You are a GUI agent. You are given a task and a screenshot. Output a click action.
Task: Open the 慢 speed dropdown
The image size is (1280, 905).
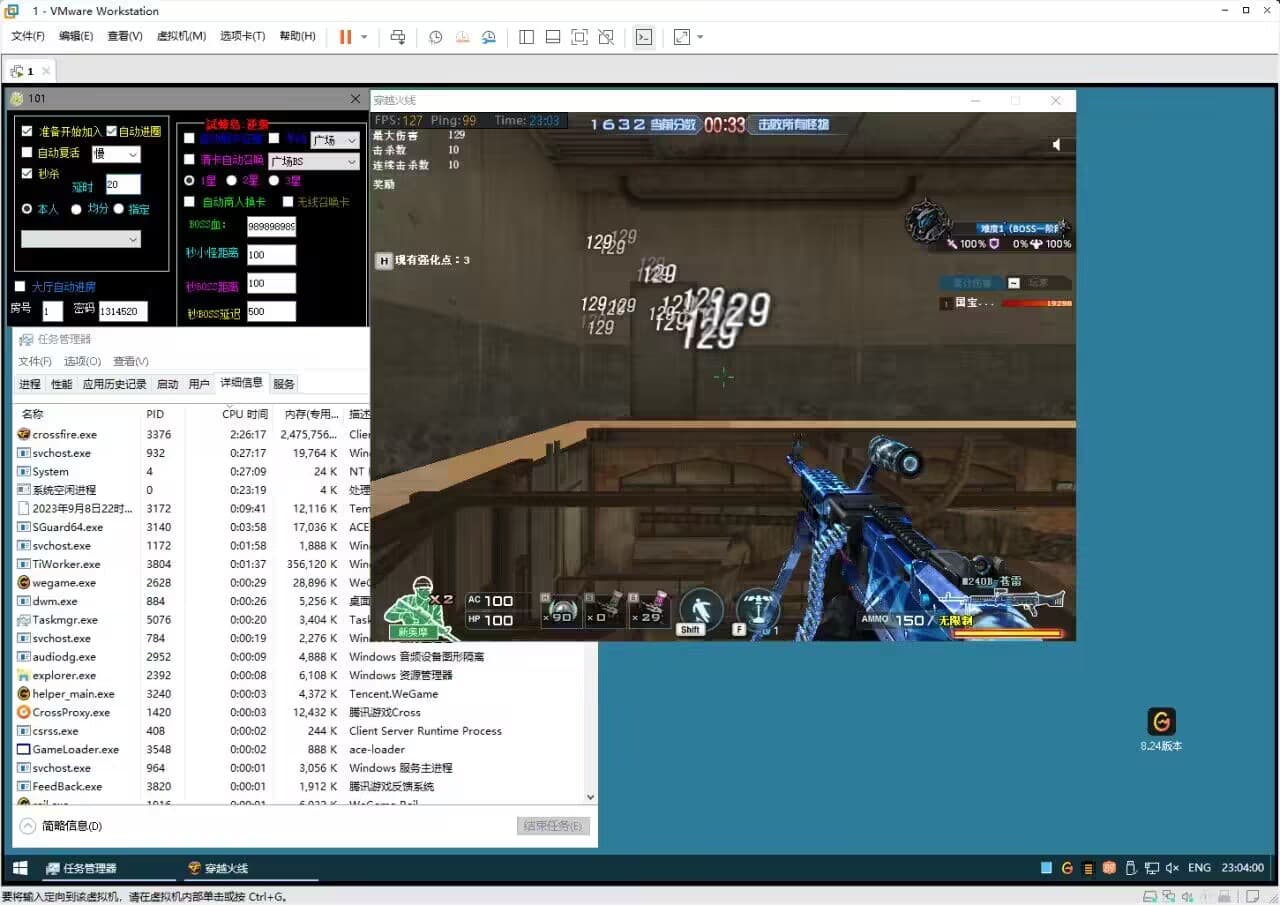[116, 154]
